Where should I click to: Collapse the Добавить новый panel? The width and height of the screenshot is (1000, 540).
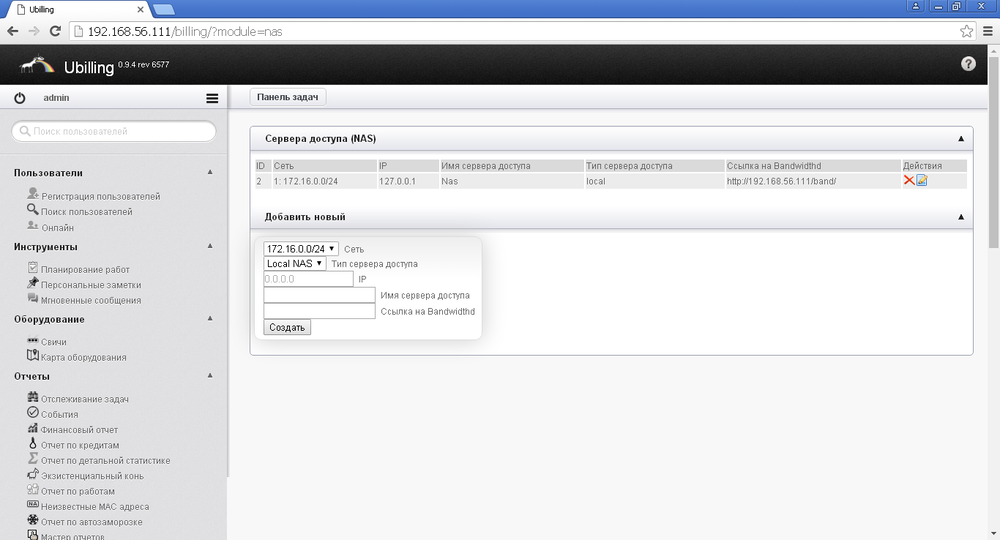point(960,217)
